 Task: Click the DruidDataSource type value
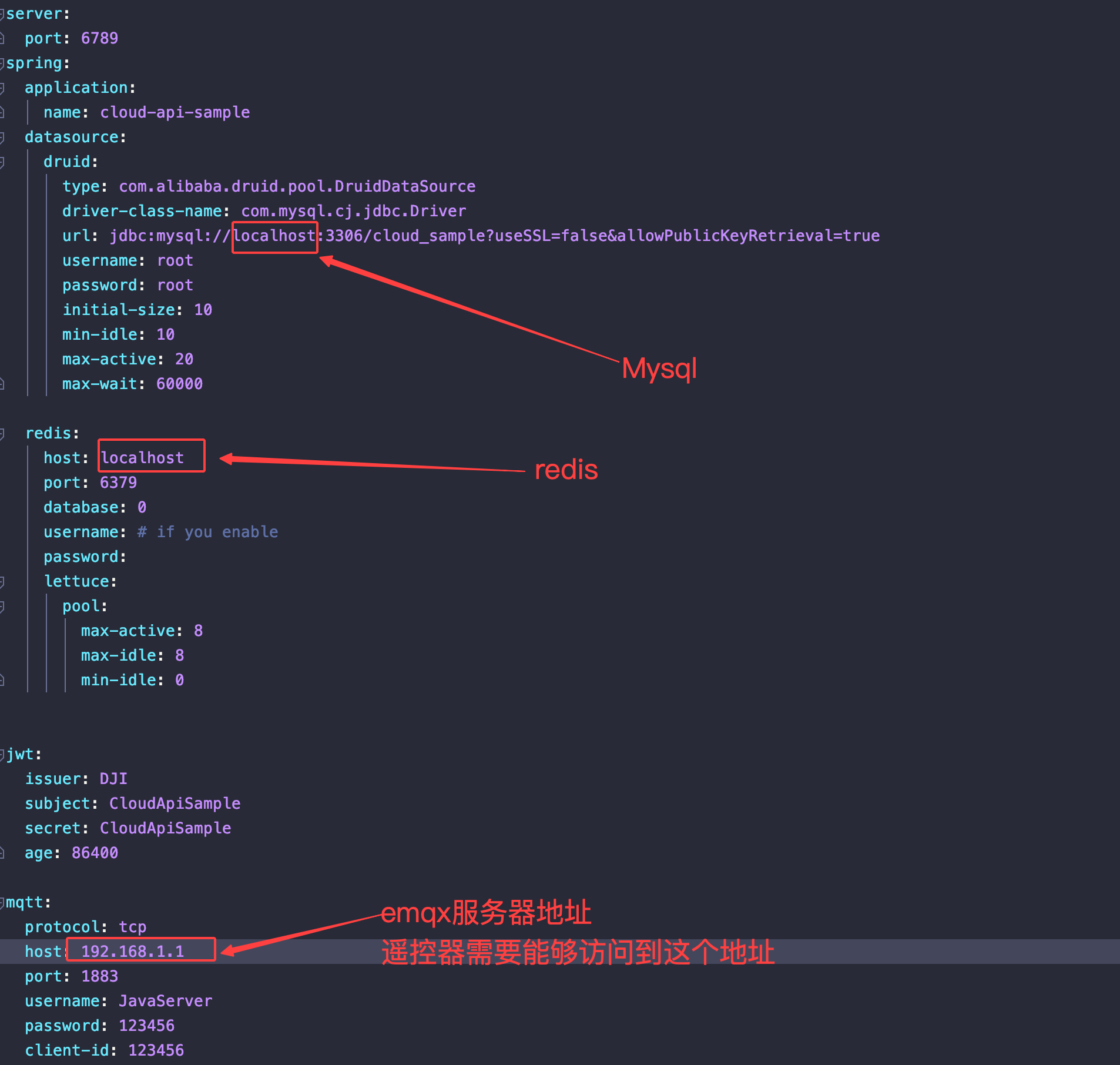pos(297,187)
